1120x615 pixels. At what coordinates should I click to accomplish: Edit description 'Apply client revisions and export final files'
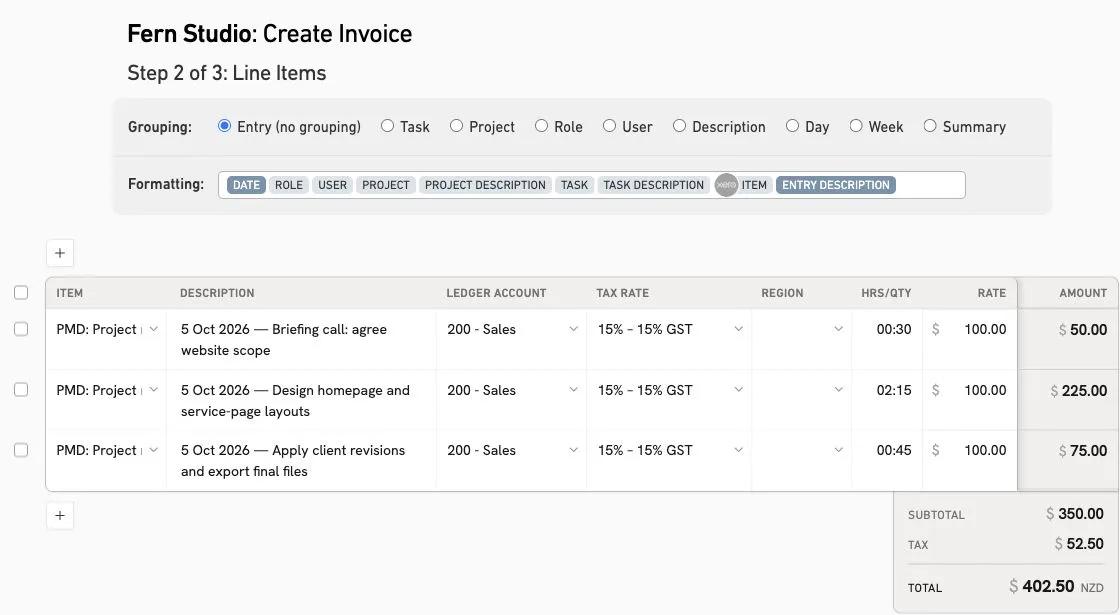pos(301,461)
